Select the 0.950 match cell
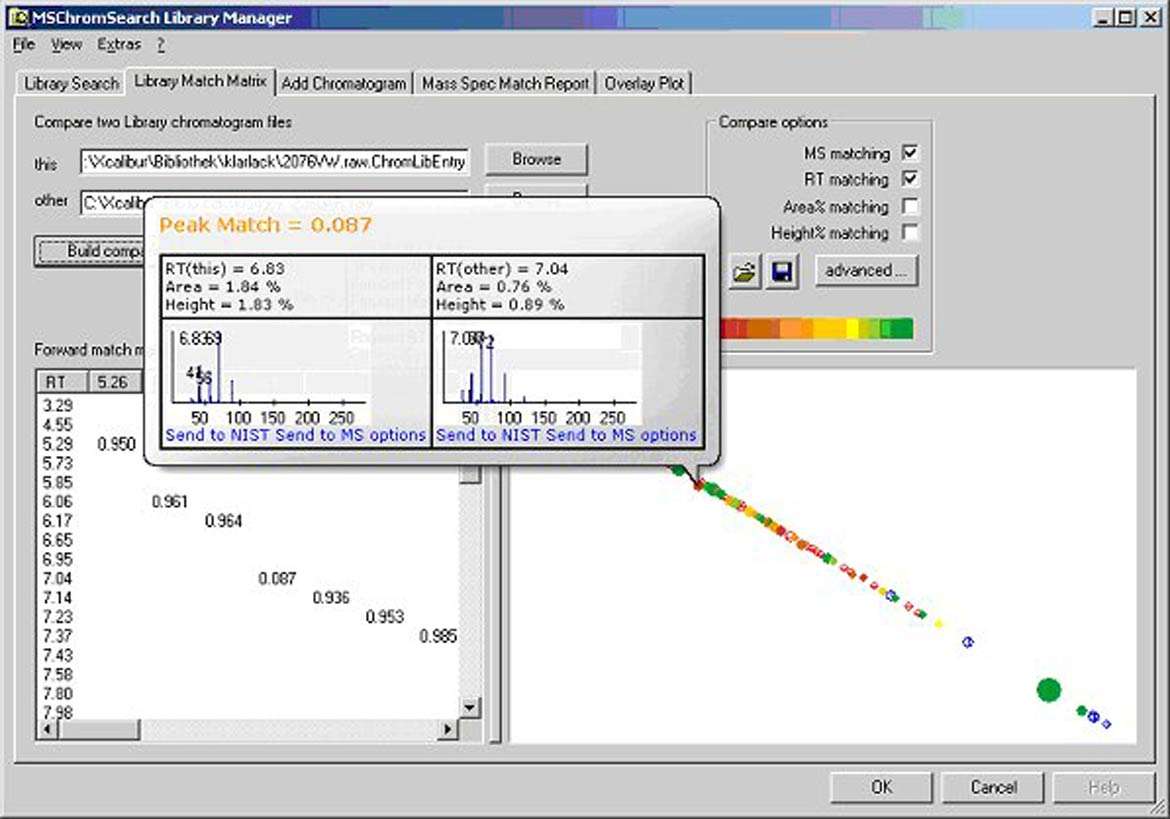This screenshot has height=819, width=1170. point(116,445)
